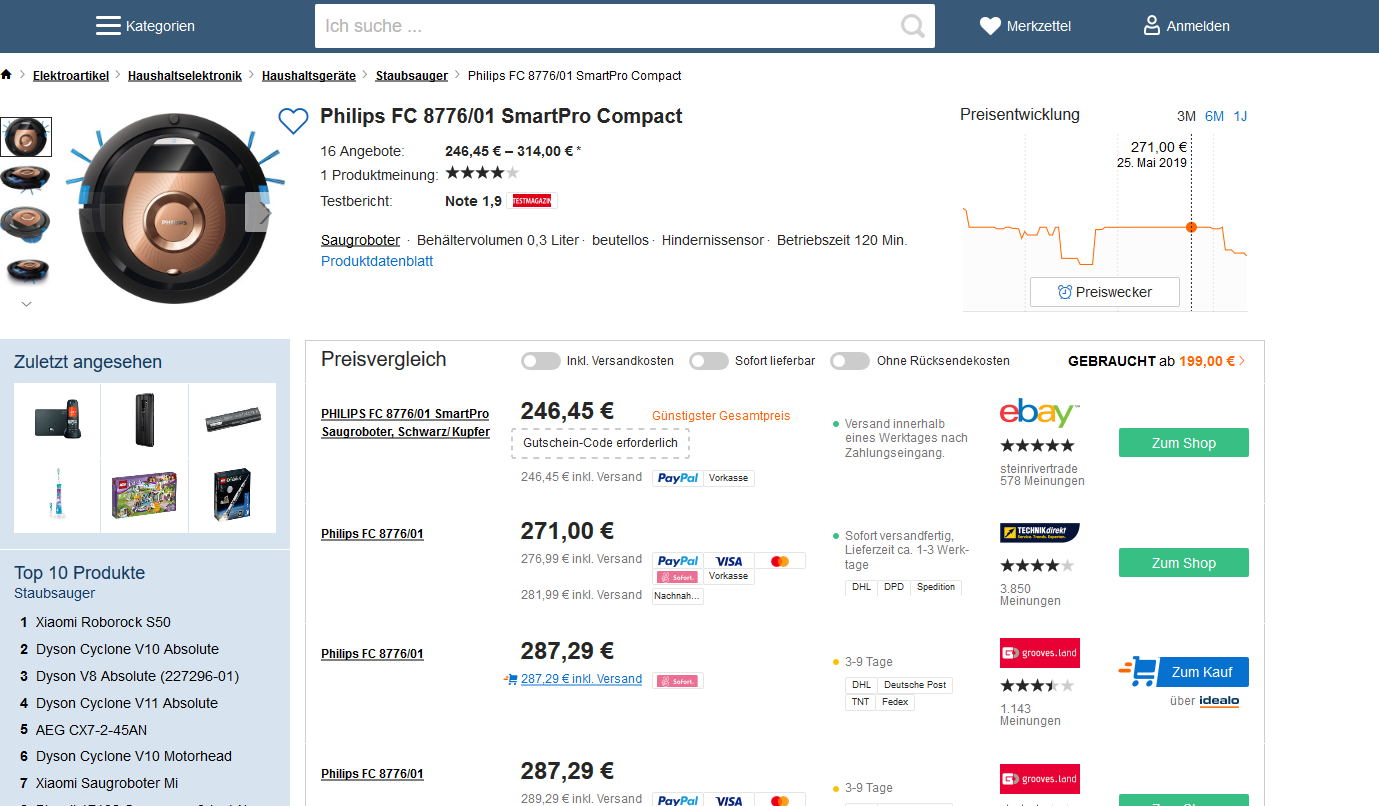This screenshot has width=1379, height=806.
Task: Switch price history to 1J
Action: coord(1240,116)
